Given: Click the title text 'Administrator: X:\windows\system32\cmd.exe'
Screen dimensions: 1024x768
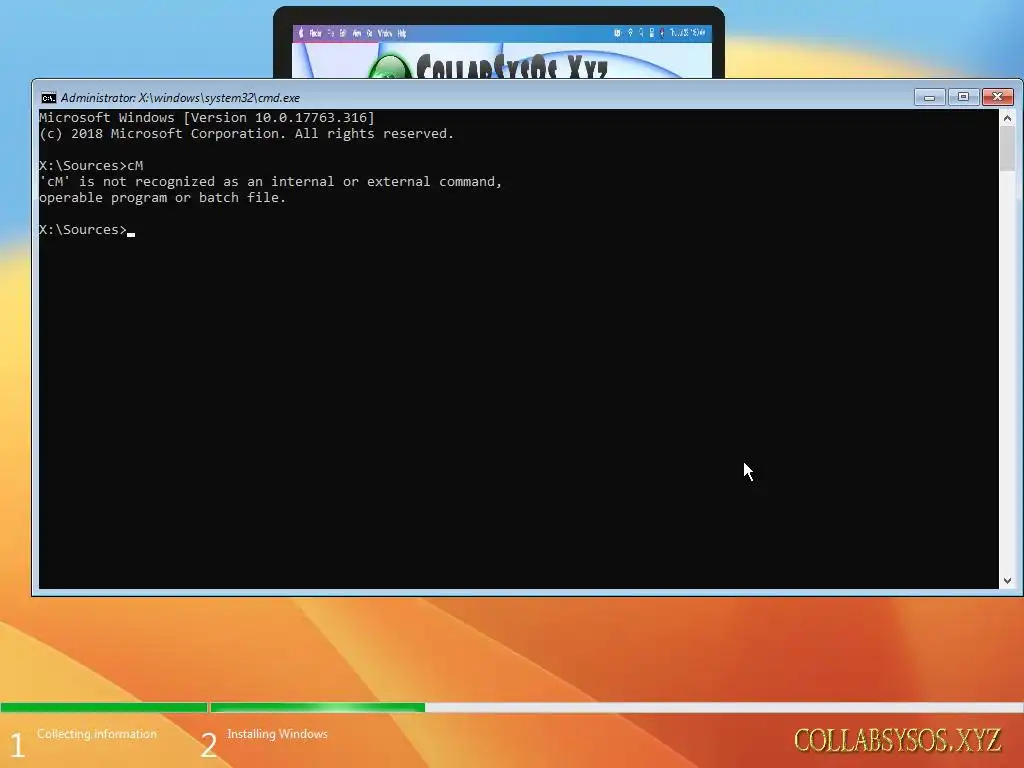Looking at the screenshot, I should [180, 98].
